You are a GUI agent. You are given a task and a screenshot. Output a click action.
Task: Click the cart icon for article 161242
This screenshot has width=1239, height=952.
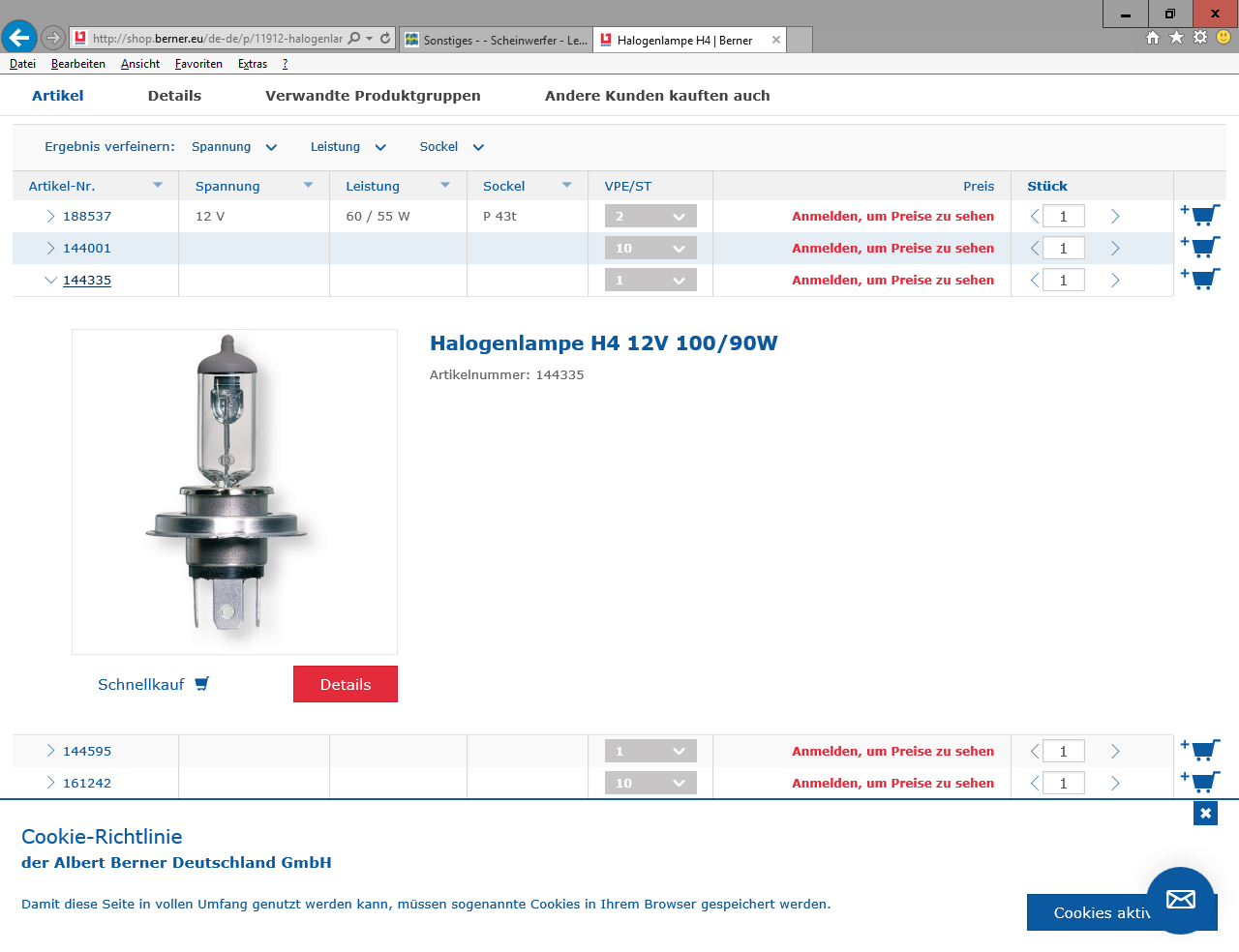pos(1200,781)
